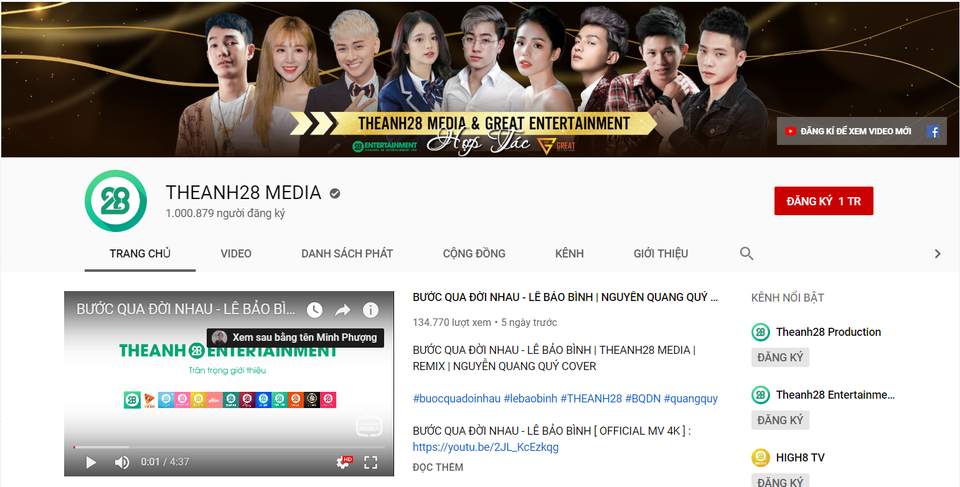The image size is (960, 487).
Task: Switch to TRANG CHỦ tab
Action: (140, 254)
